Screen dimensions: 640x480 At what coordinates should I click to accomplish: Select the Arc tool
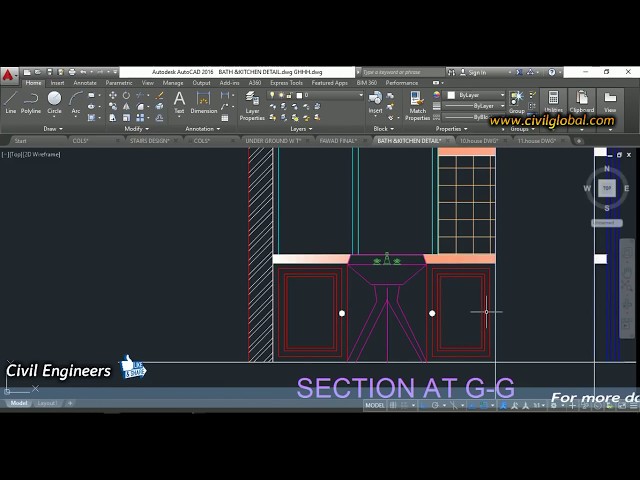[76, 102]
